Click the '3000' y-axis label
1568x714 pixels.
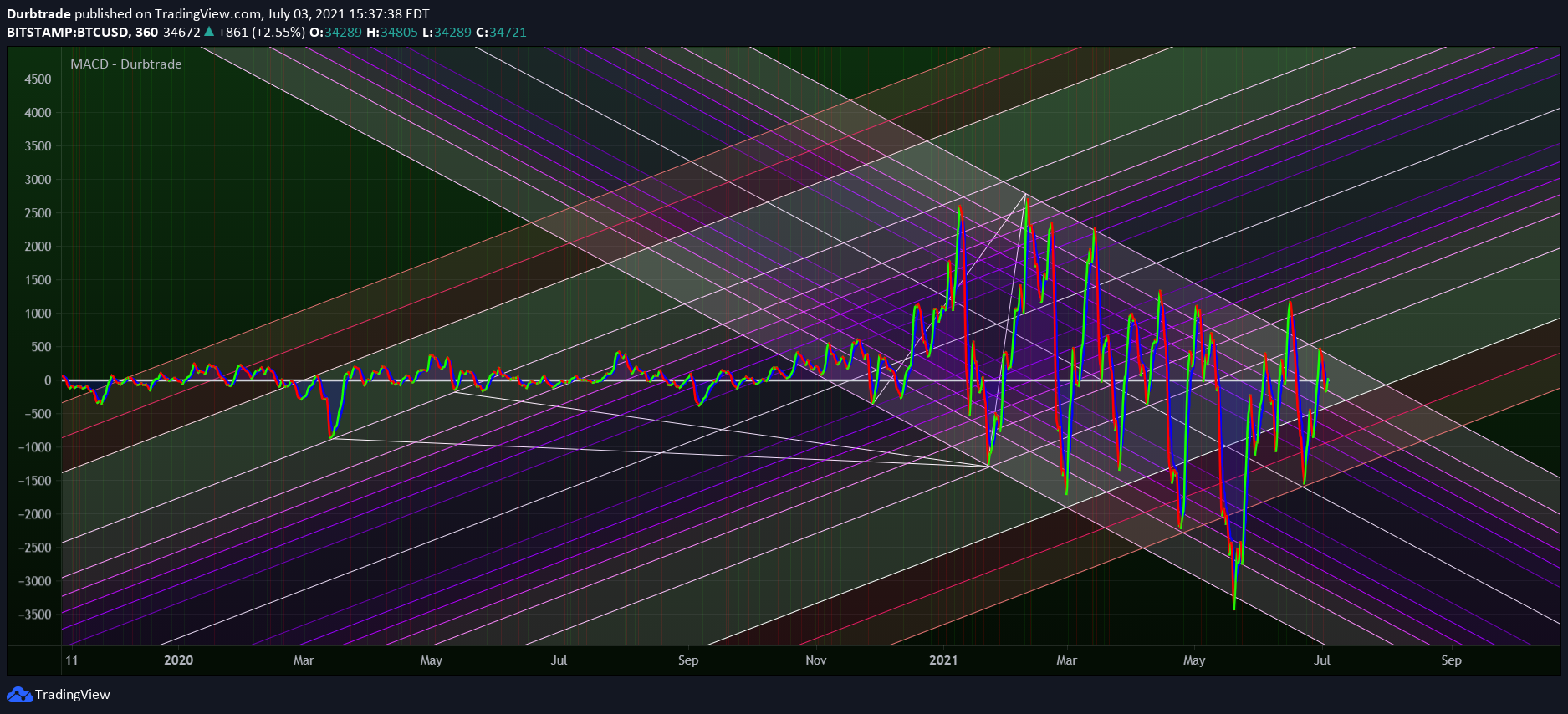[x=38, y=180]
